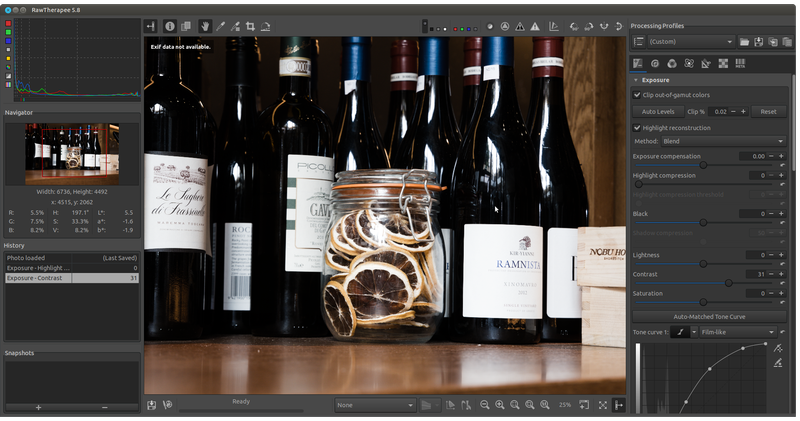Send image to external editor icon
The width and height of the screenshot is (800, 421).
167,405
